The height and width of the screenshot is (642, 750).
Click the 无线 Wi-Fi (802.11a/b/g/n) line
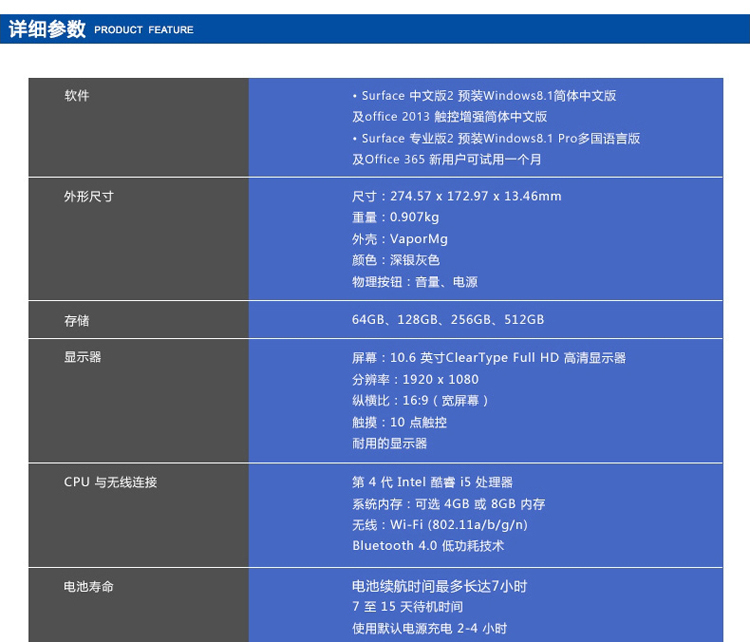[x=440, y=525]
